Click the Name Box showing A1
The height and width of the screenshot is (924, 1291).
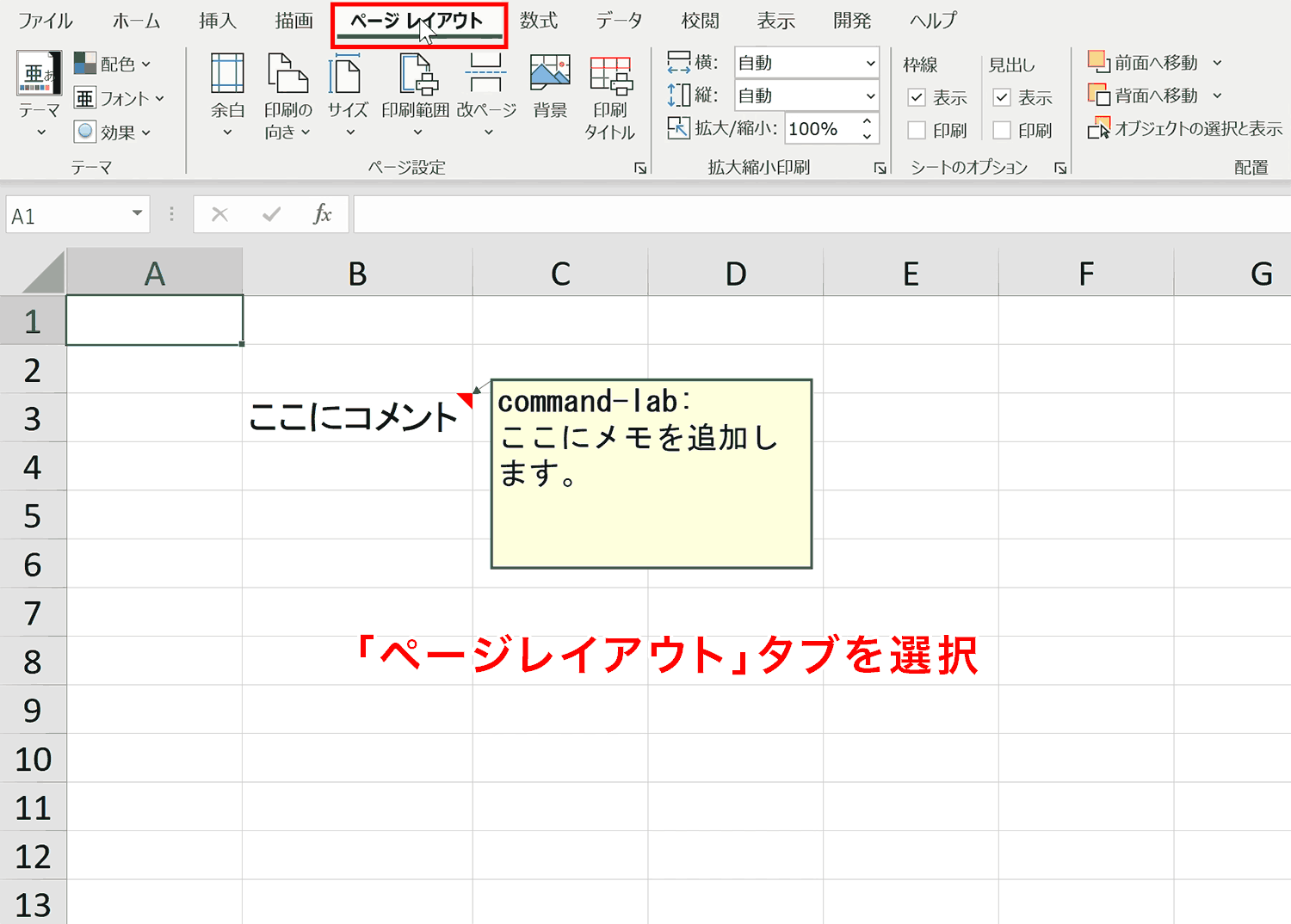[x=65, y=215]
